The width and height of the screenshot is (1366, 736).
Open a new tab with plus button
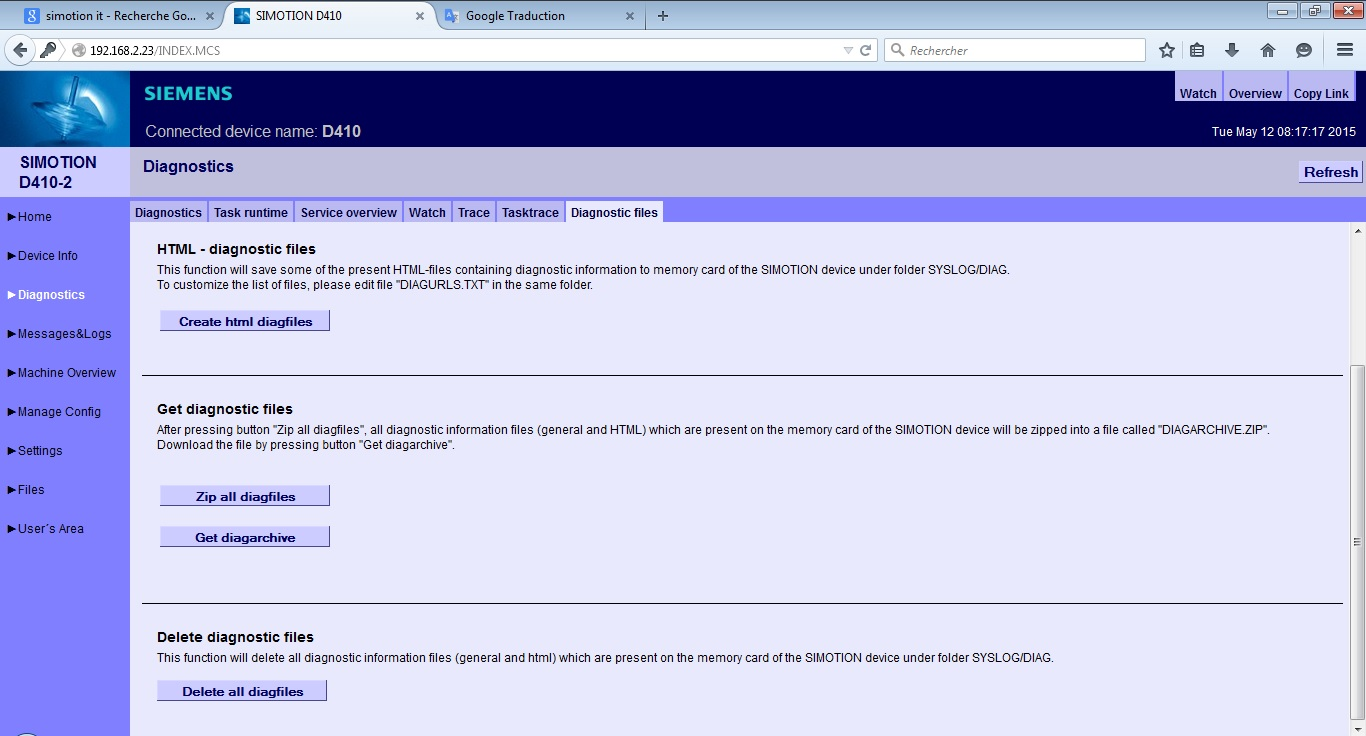click(663, 16)
